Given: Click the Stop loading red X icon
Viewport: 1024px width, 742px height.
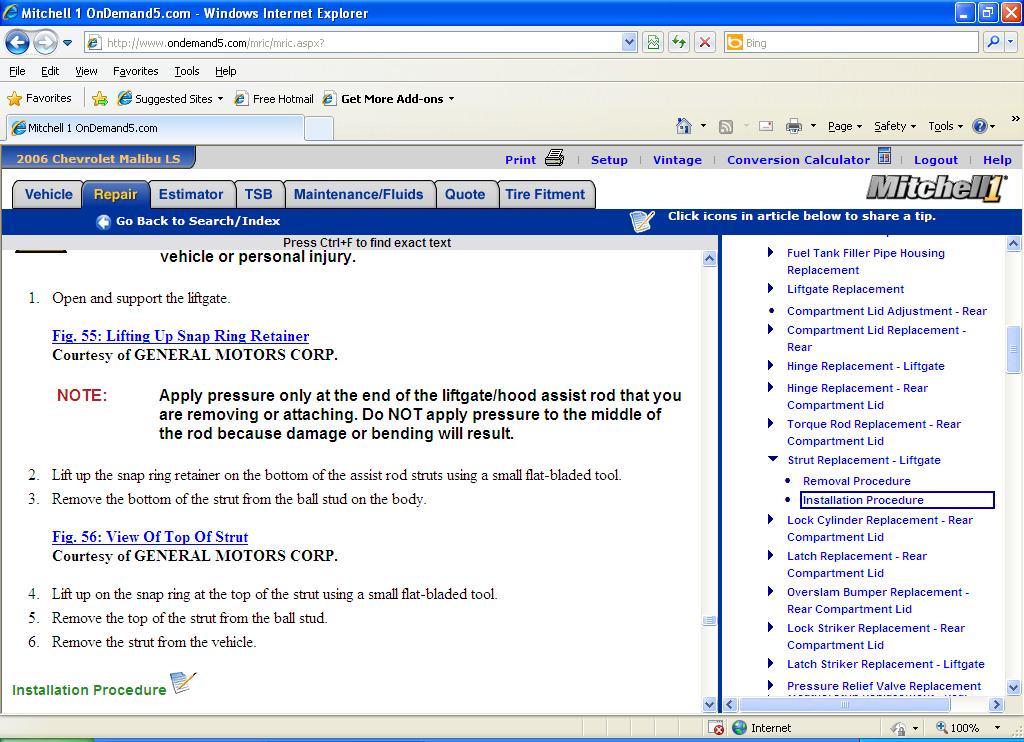Looking at the screenshot, I should click(705, 43).
